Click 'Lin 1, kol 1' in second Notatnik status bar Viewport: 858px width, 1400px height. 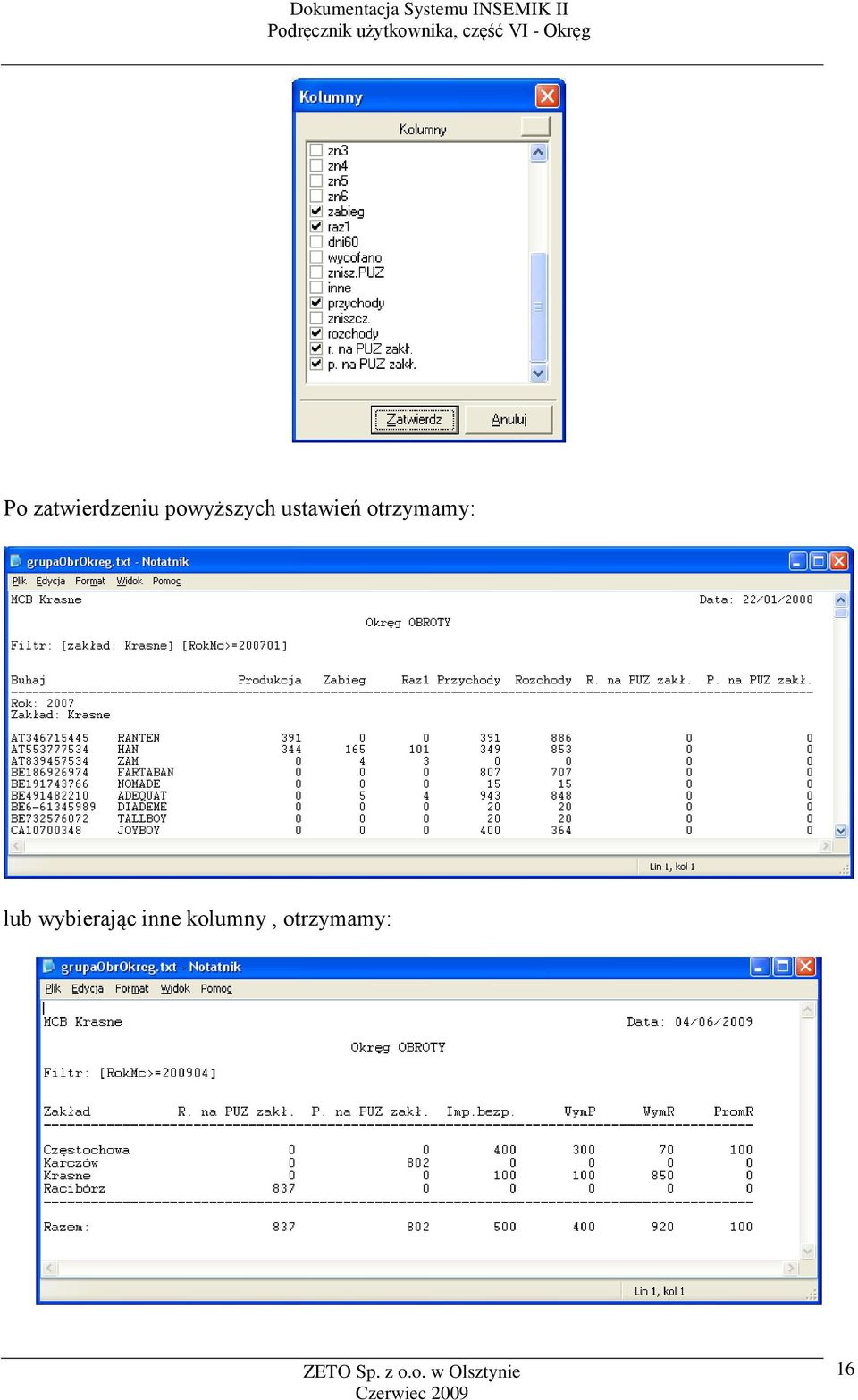[x=660, y=1291]
